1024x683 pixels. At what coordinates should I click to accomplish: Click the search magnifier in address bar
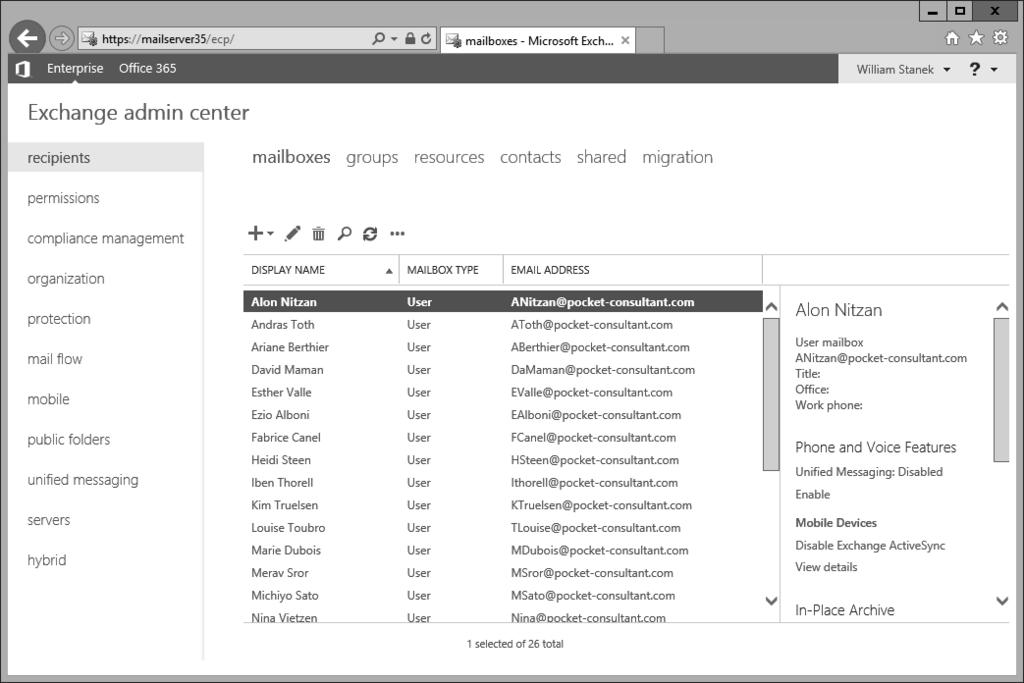(x=378, y=39)
